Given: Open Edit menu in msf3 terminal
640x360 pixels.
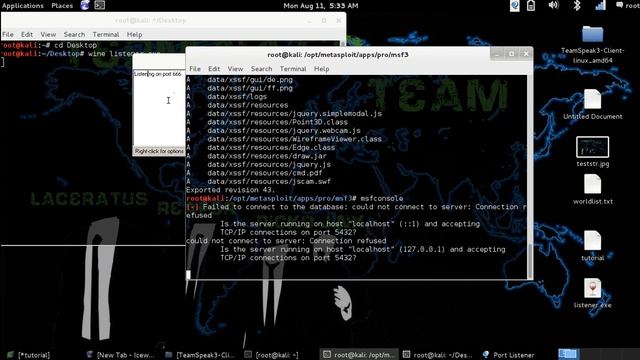Looking at the screenshot, I should click(x=214, y=69).
